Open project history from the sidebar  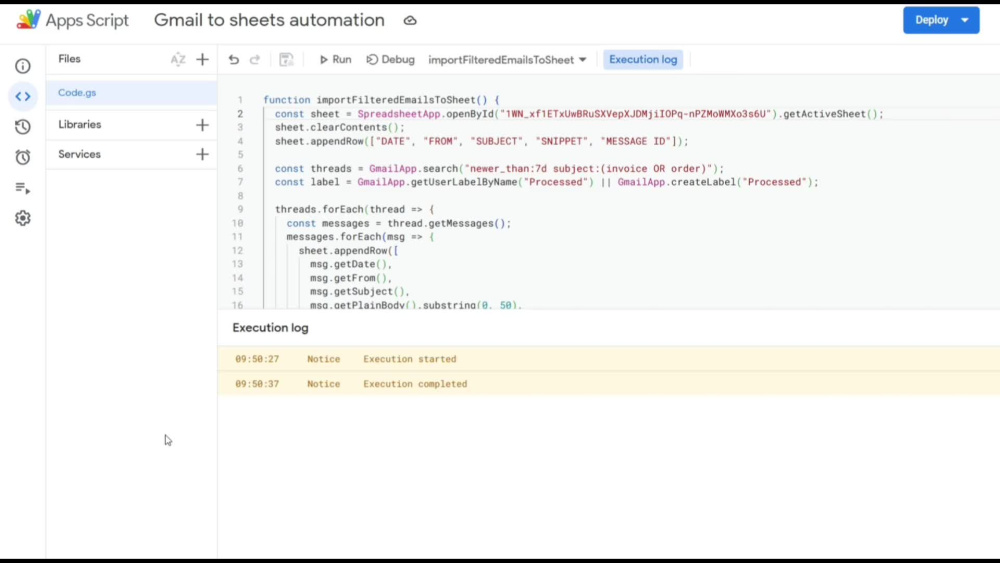pos(23,127)
